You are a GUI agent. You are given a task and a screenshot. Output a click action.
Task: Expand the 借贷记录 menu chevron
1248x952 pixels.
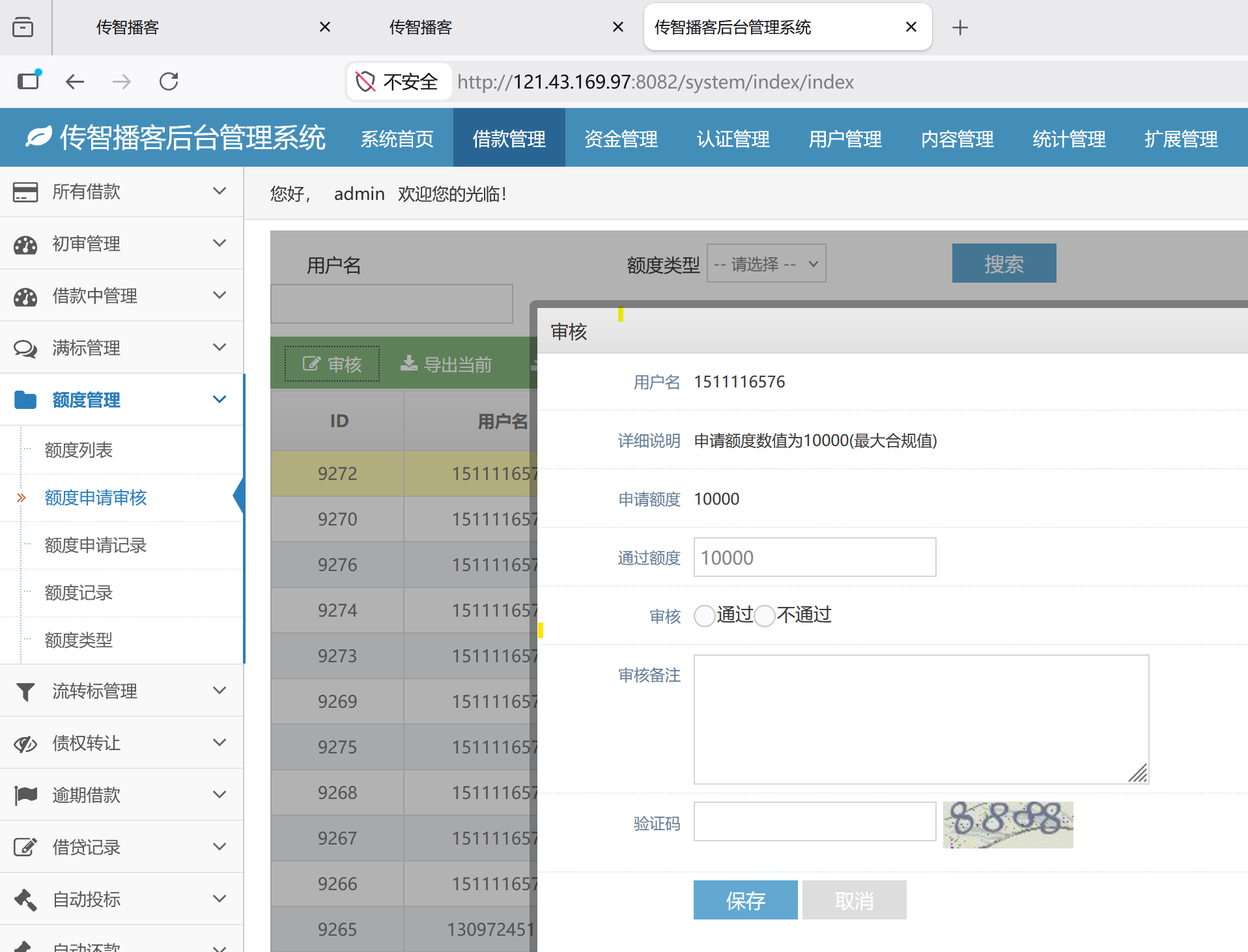point(220,847)
